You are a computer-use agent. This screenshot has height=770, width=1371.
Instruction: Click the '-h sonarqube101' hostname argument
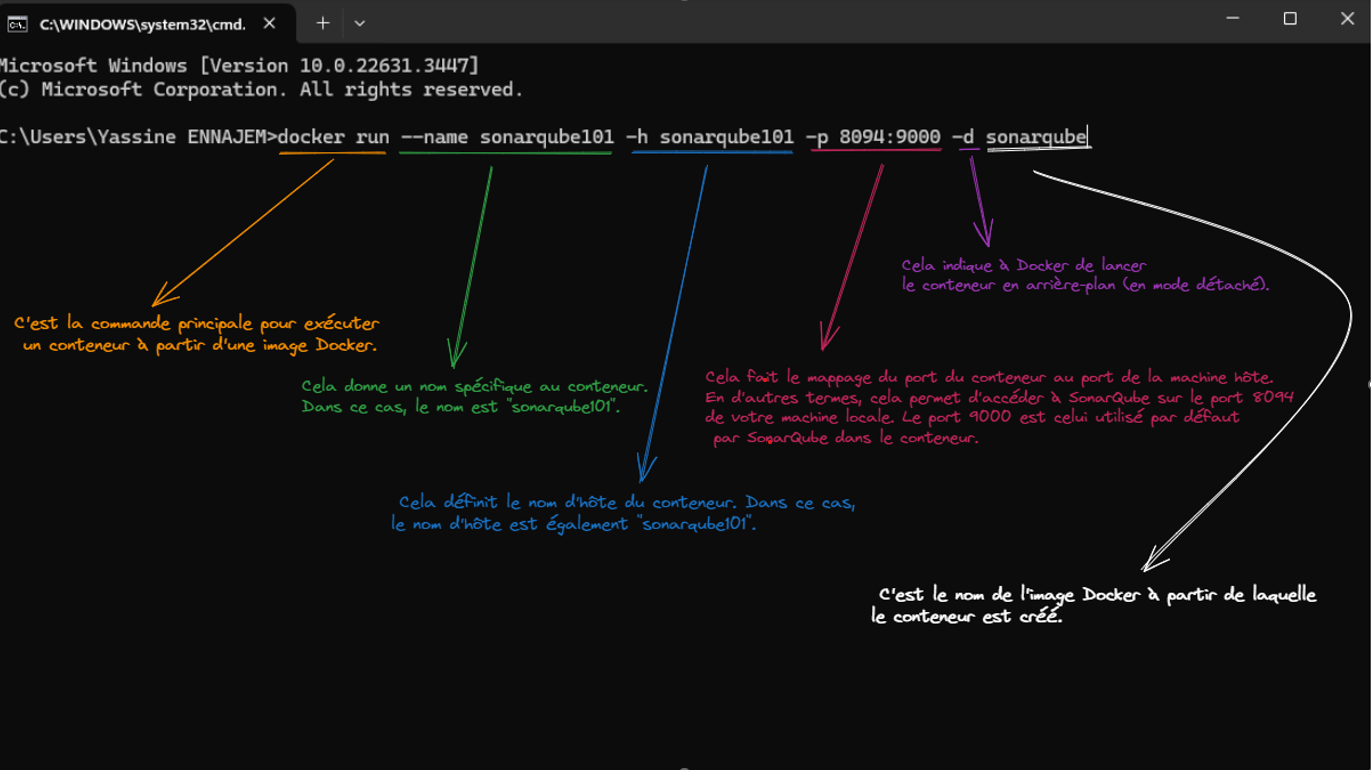(713, 137)
